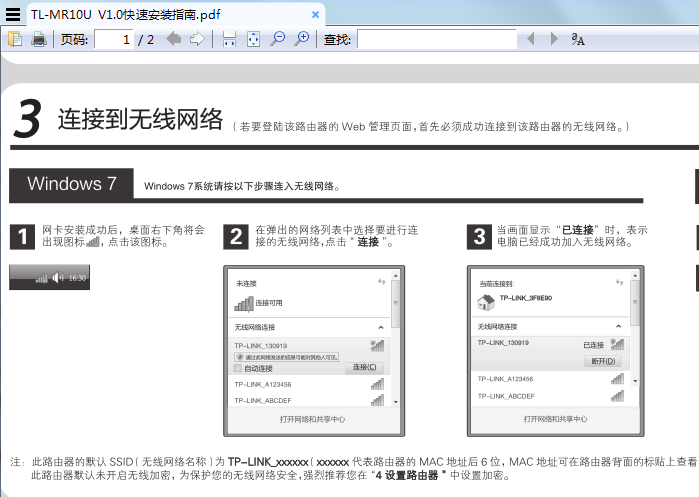This screenshot has height=497, width=699.
Task: Find next match arrow
Action: tap(554, 39)
